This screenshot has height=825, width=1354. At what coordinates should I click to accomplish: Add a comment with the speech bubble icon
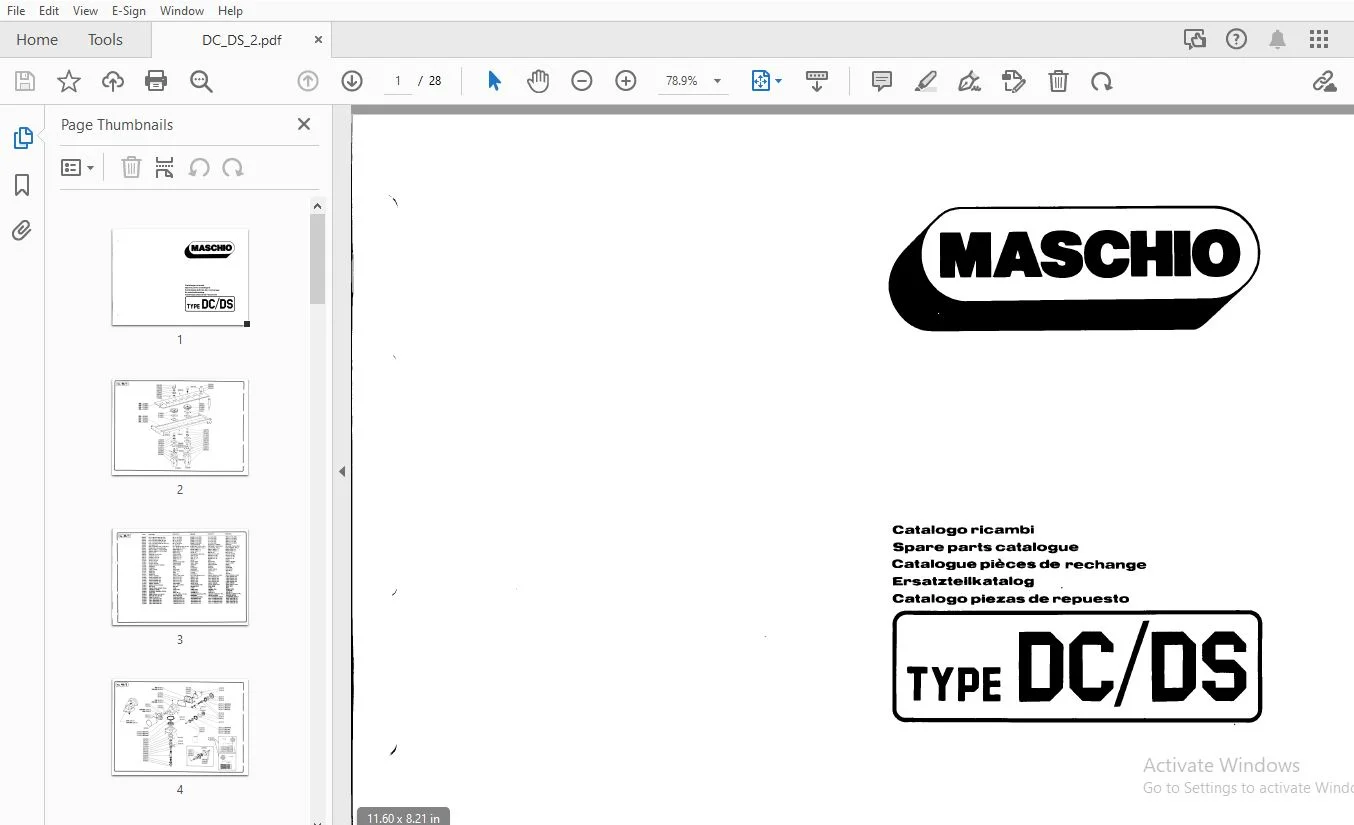[882, 81]
